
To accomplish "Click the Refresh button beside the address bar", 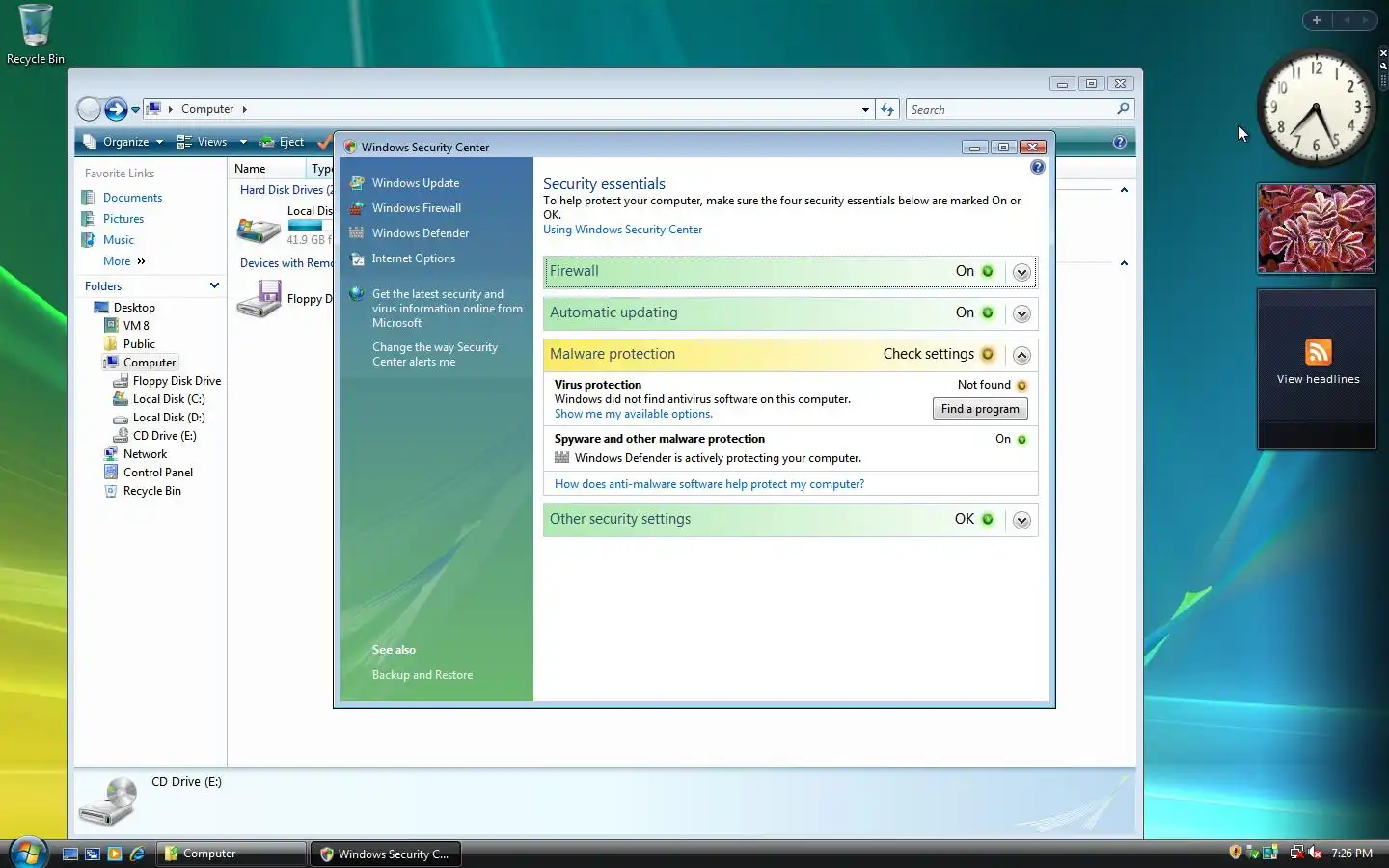I will 887,109.
